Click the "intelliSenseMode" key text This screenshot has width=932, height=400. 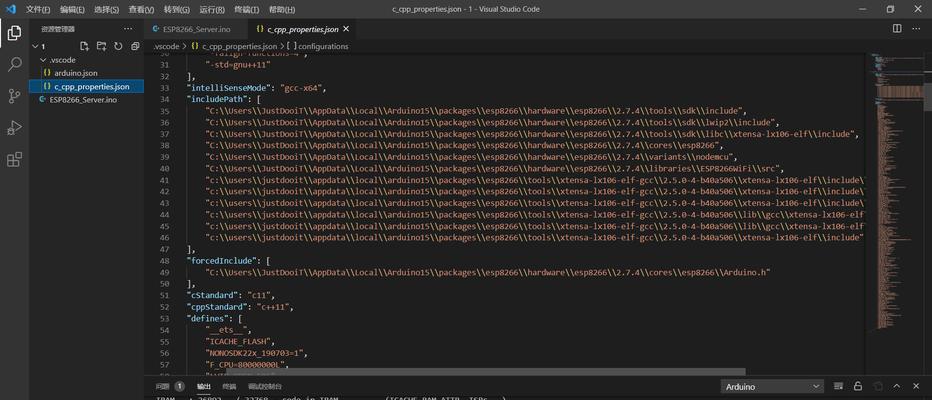tap(228, 88)
